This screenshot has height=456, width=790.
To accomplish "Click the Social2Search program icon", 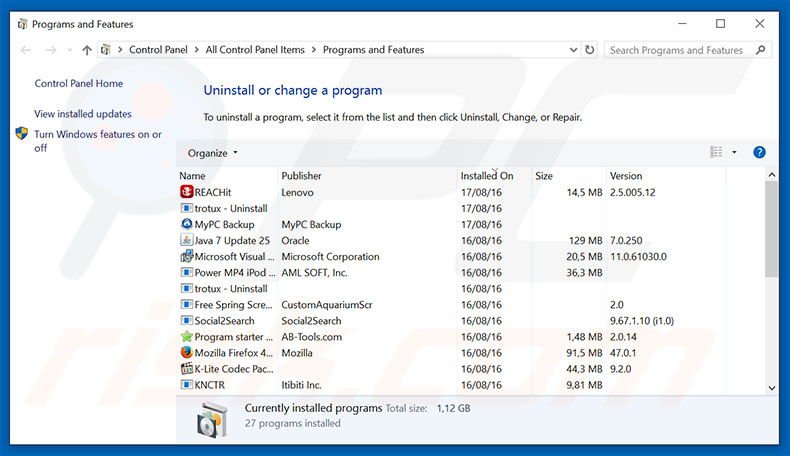I will point(186,321).
